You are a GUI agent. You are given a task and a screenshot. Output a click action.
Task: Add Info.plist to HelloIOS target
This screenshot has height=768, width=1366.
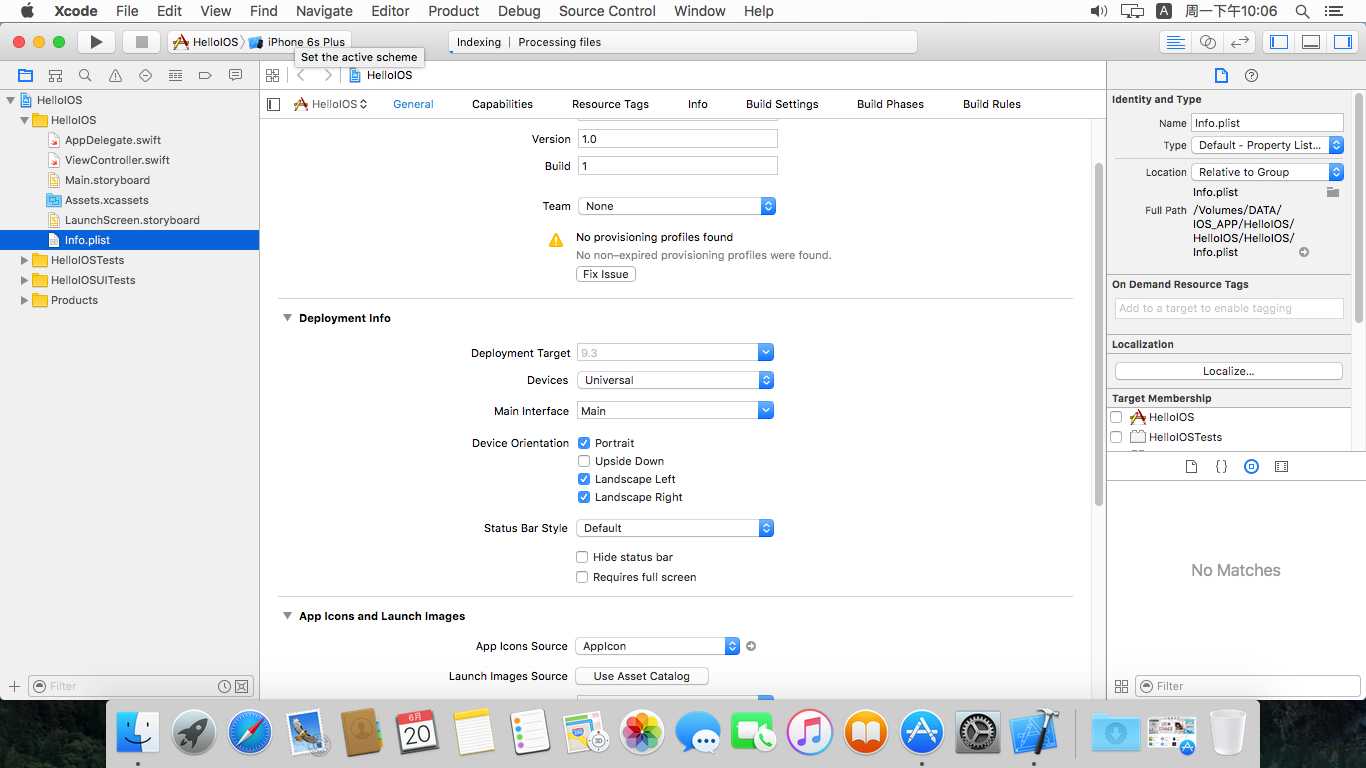[x=1116, y=417]
